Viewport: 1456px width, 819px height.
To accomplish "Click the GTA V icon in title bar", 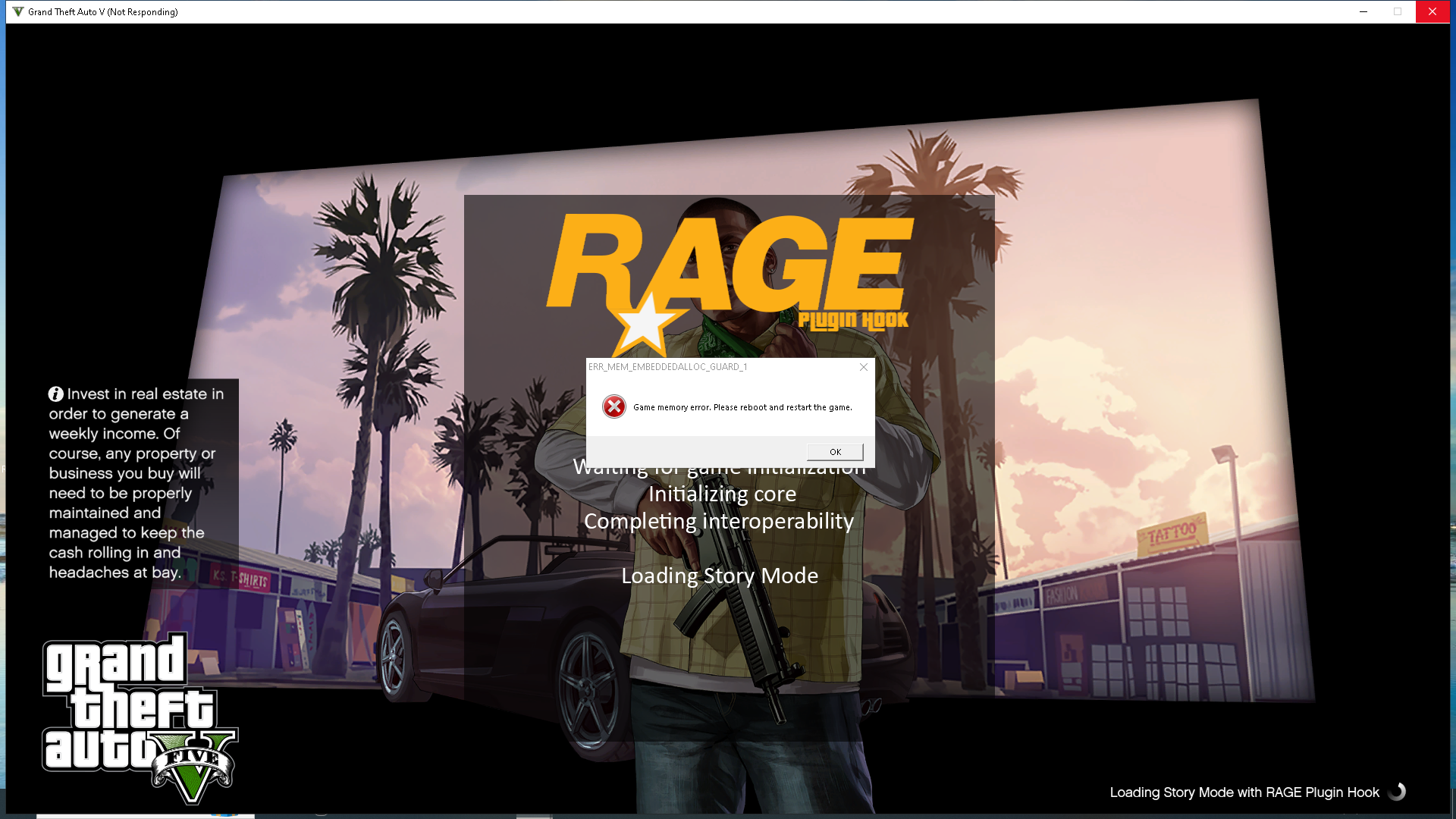I will point(18,11).
